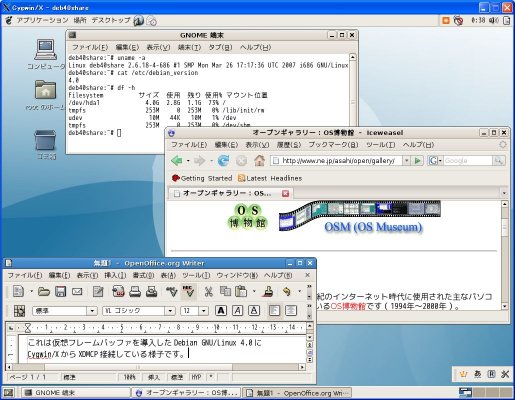This screenshot has height=400, width=515.
Task: Toggle HYP mode in Writer status bar
Action: click(x=196, y=377)
